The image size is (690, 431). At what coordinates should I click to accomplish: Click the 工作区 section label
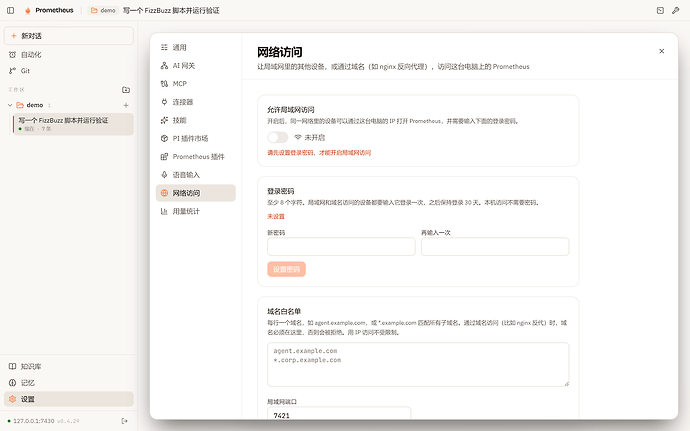(16, 90)
